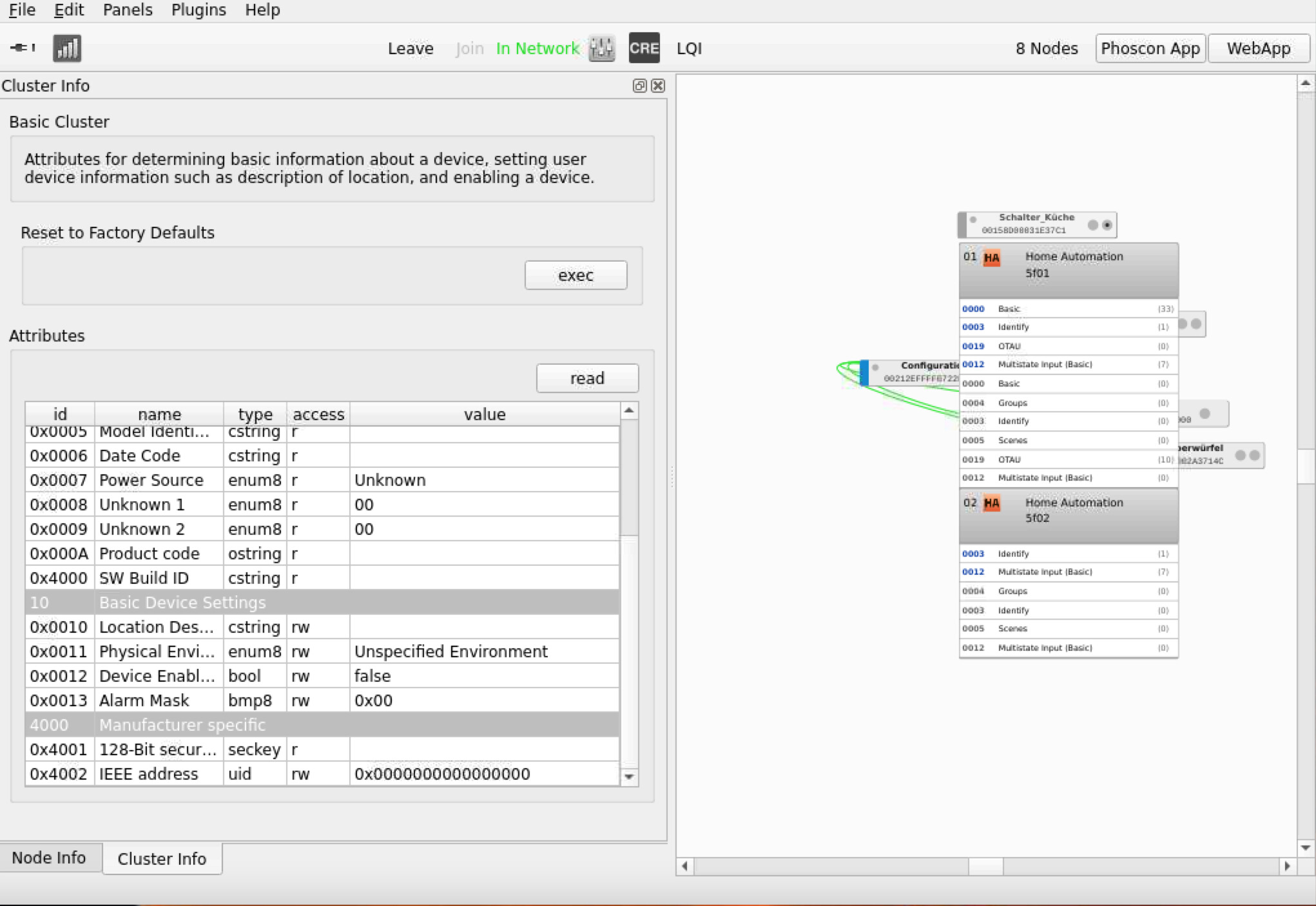Click the In Network status label
This screenshot has width=1316, height=906.
pos(537,48)
